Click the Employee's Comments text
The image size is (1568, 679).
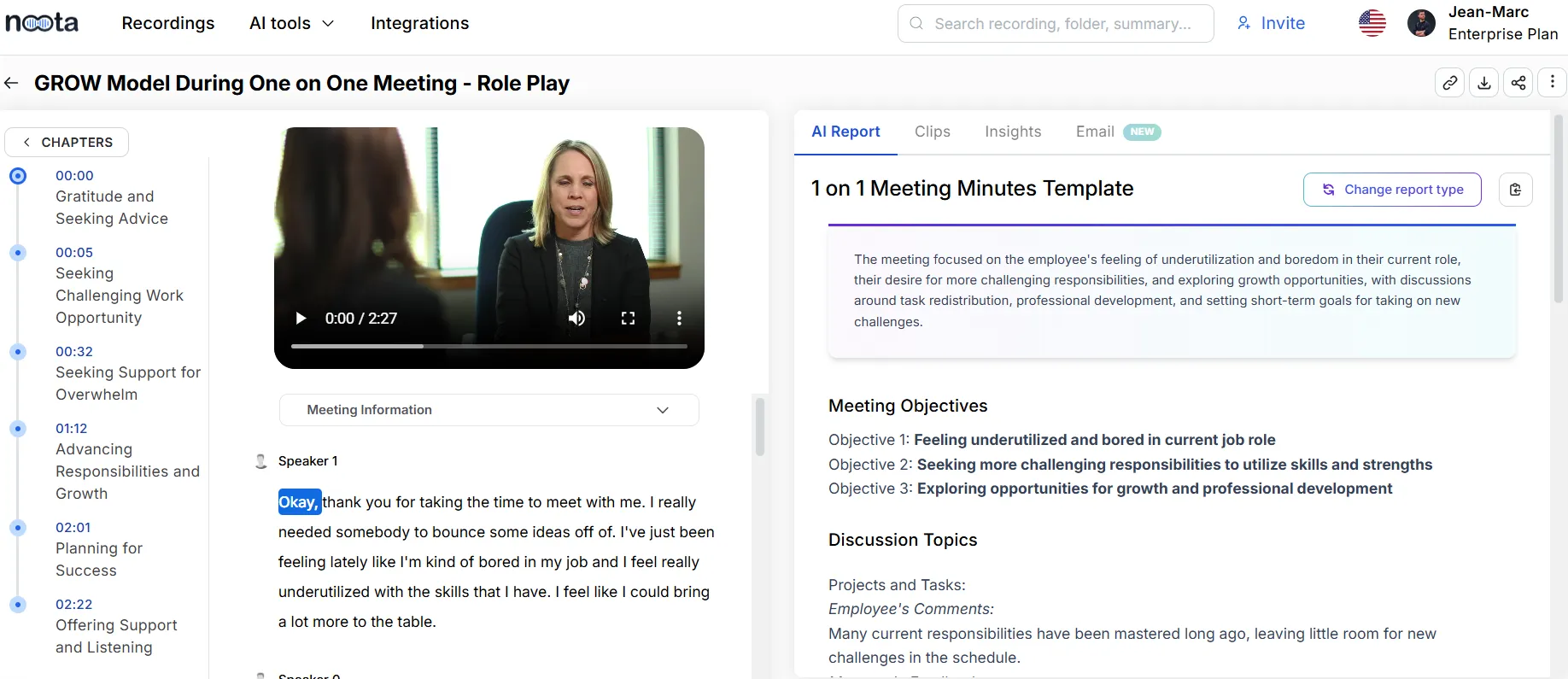point(911,609)
